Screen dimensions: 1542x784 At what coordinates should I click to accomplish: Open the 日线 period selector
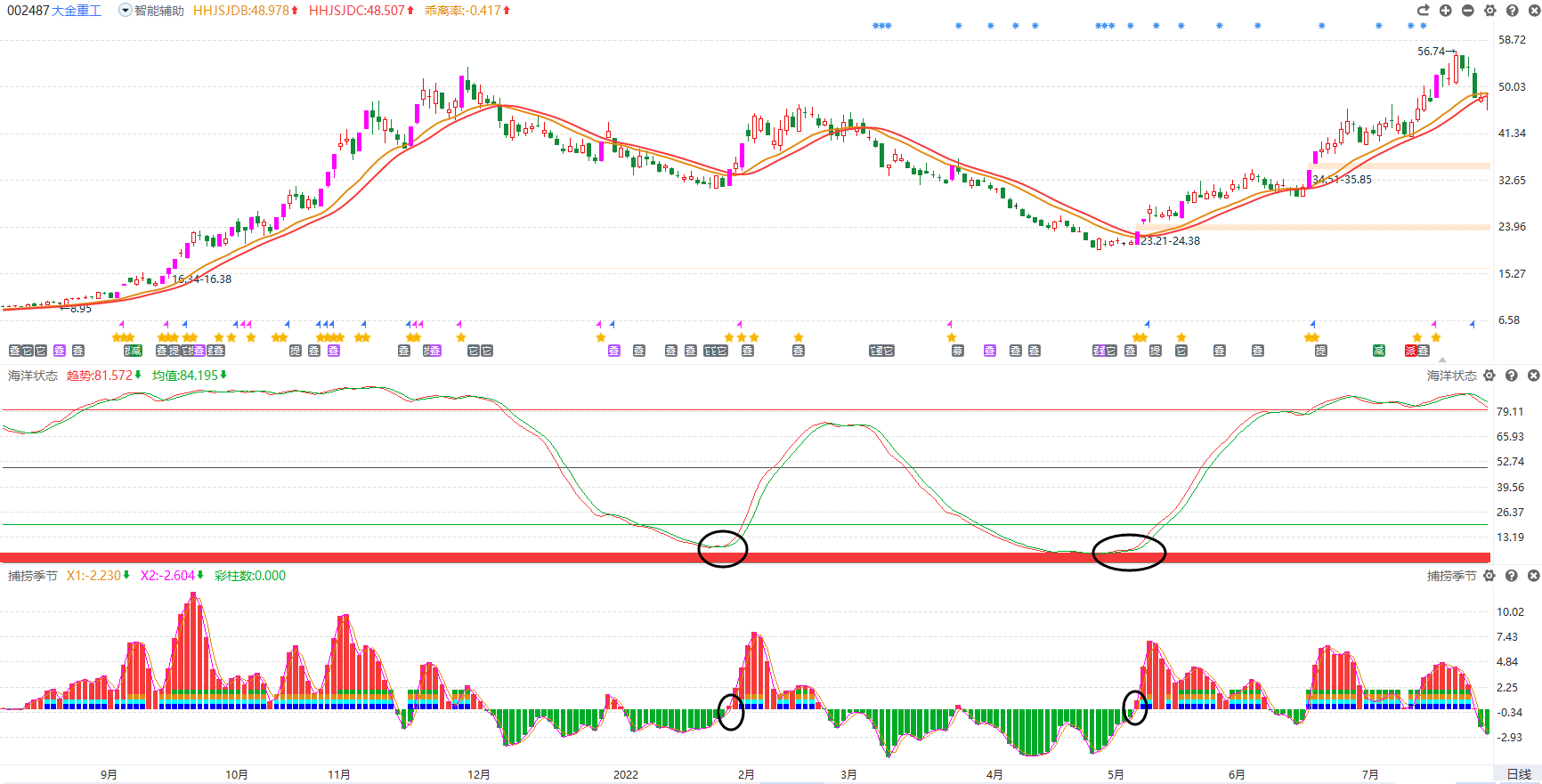tap(1519, 774)
